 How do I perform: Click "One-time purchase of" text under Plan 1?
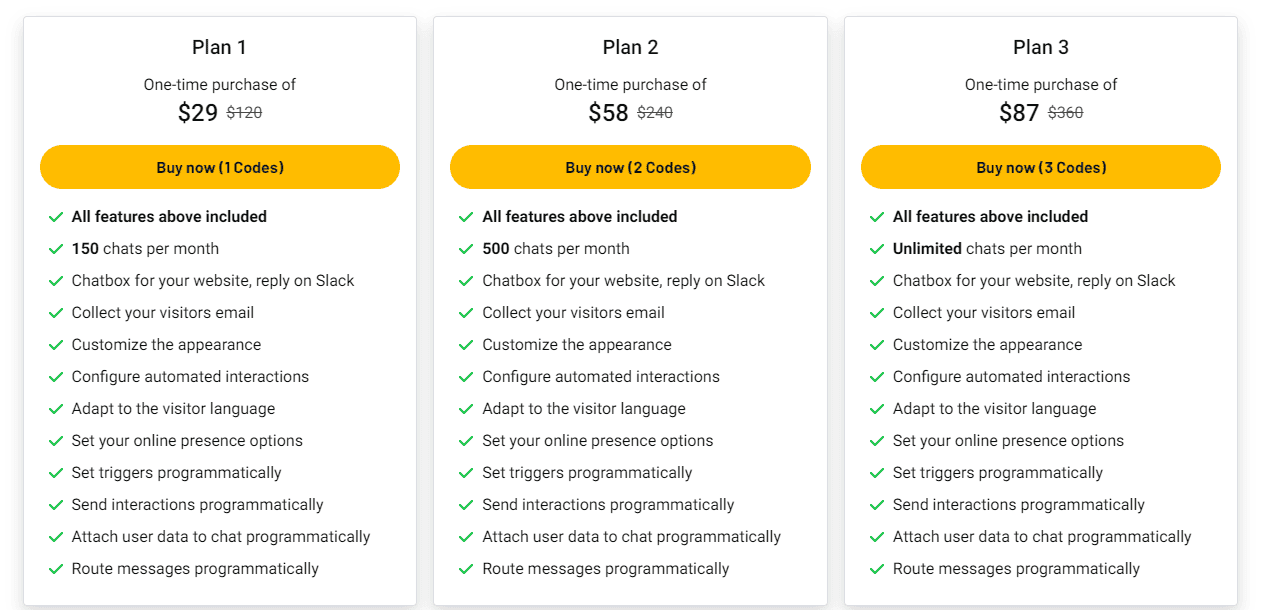(220, 84)
